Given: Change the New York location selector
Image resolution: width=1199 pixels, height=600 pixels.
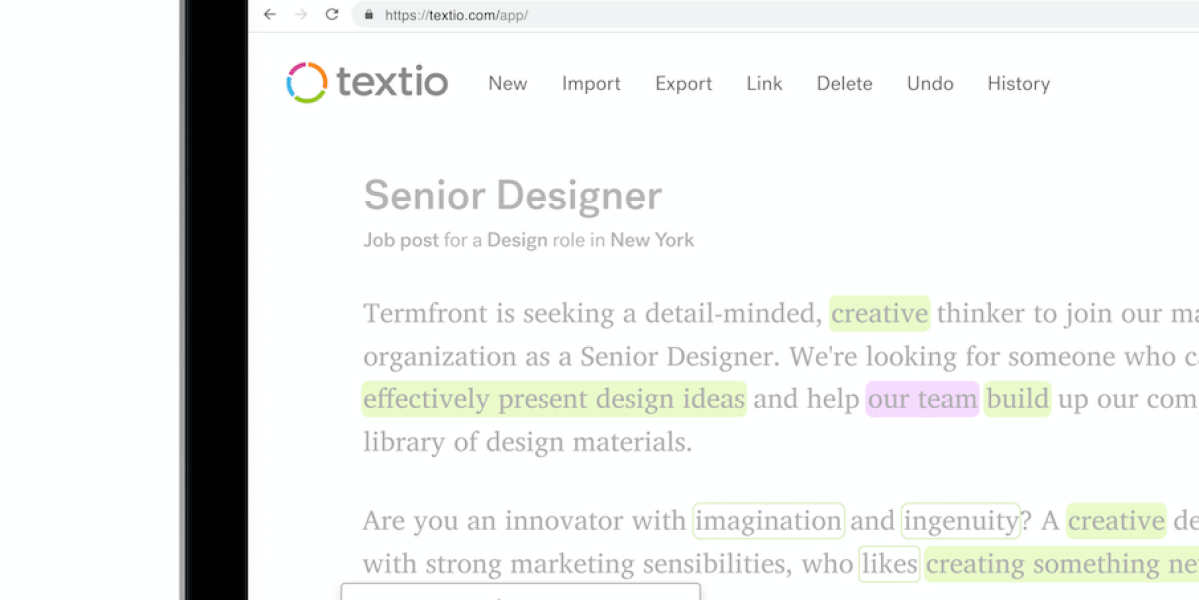Looking at the screenshot, I should coord(652,240).
